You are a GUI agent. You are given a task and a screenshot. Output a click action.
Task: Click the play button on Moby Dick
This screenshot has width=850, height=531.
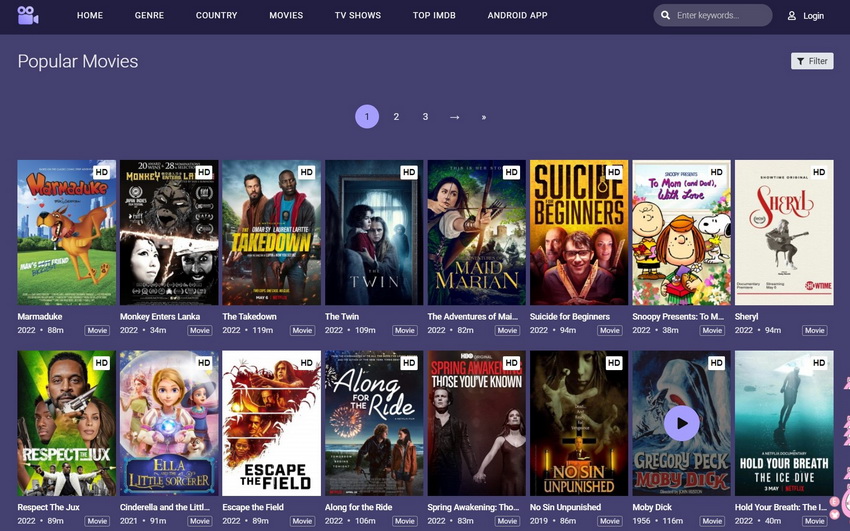pos(681,423)
